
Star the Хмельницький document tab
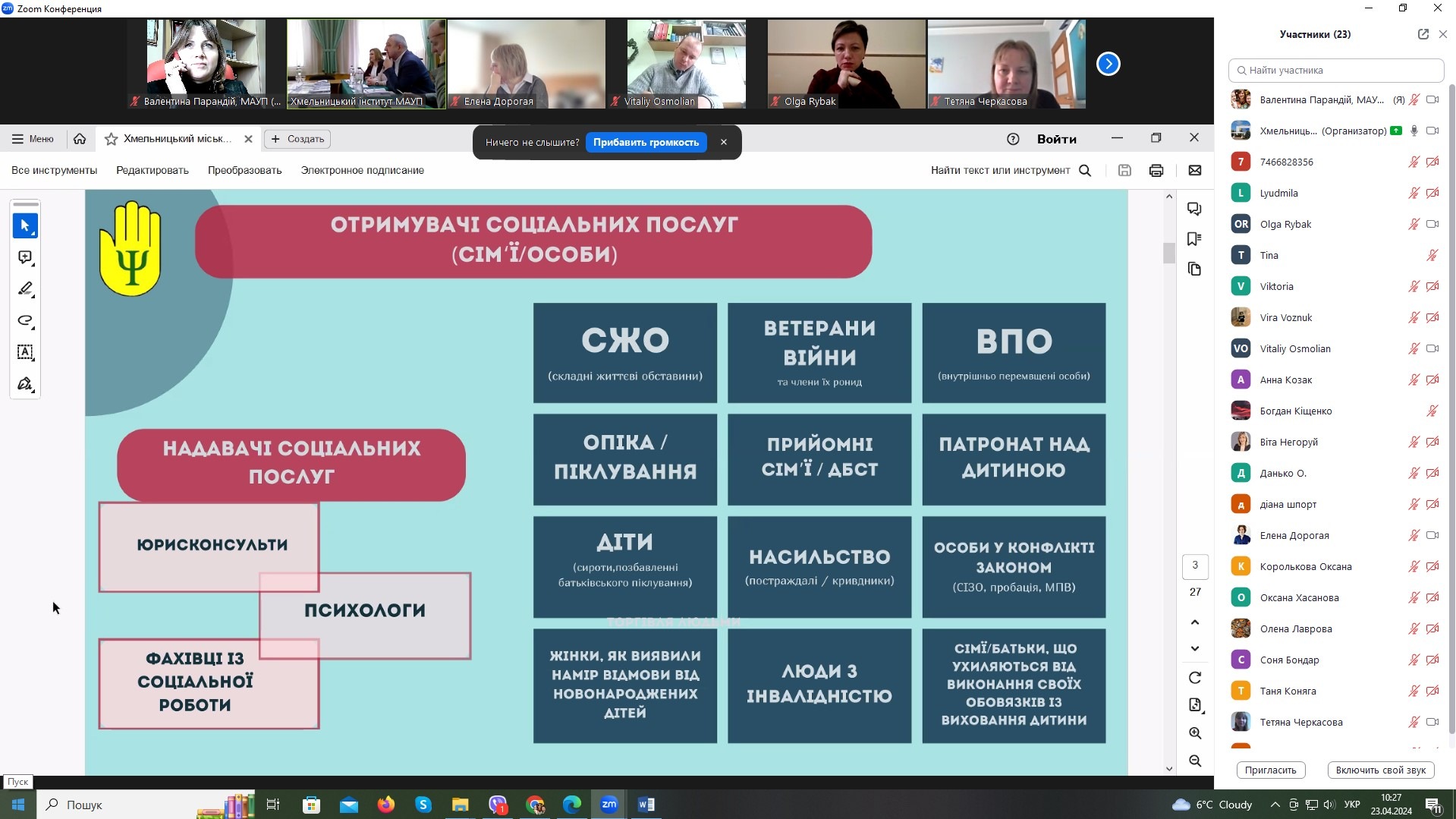(111, 139)
